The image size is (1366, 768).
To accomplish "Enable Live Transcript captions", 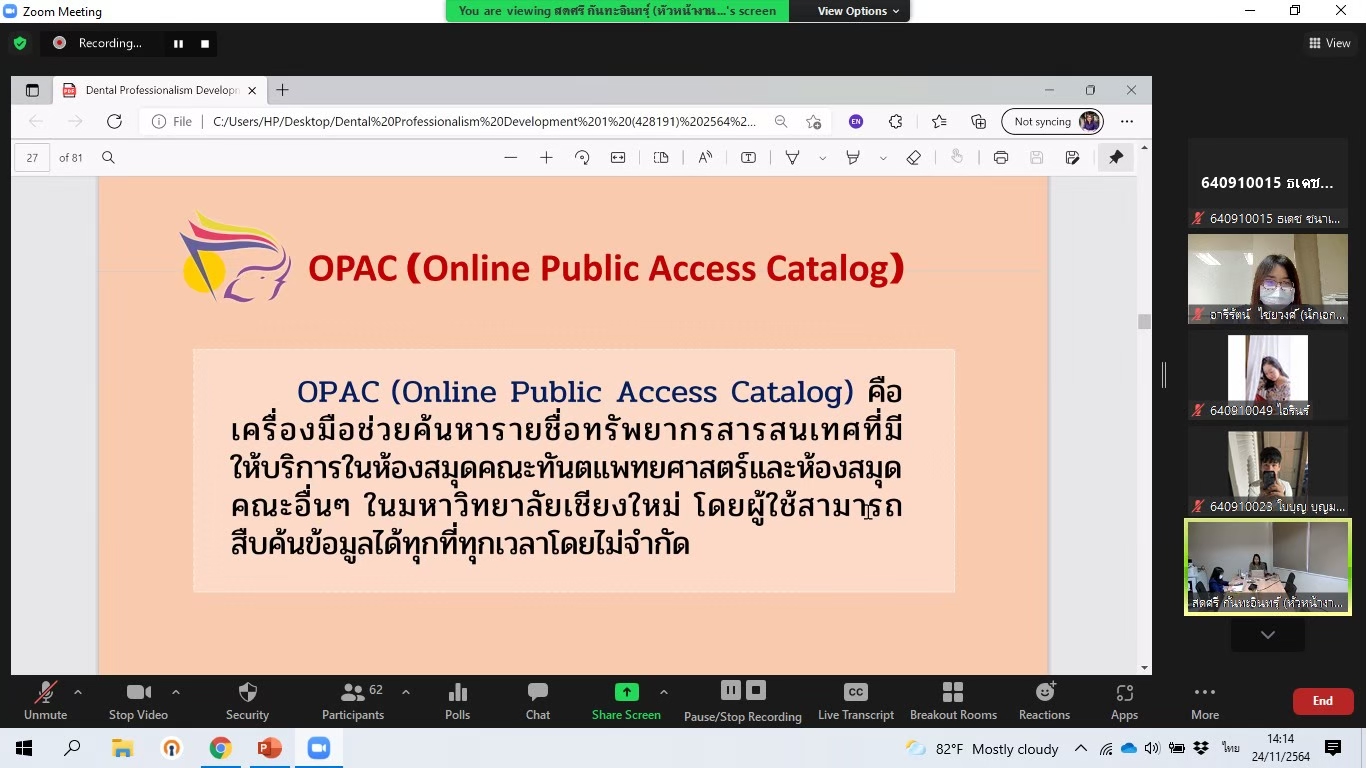I will (x=856, y=700).
